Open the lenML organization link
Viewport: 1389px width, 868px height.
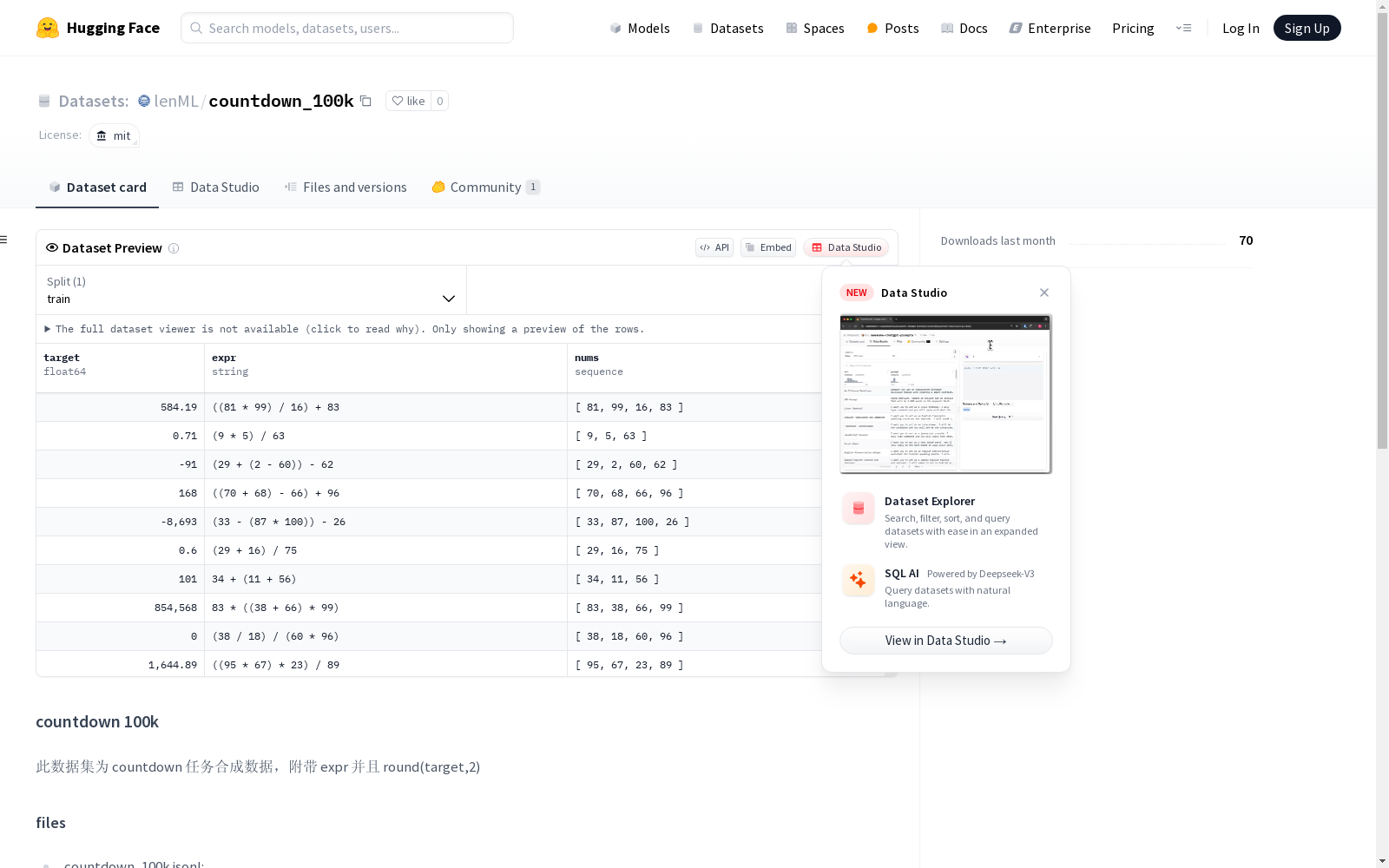[x=176, y=102]
